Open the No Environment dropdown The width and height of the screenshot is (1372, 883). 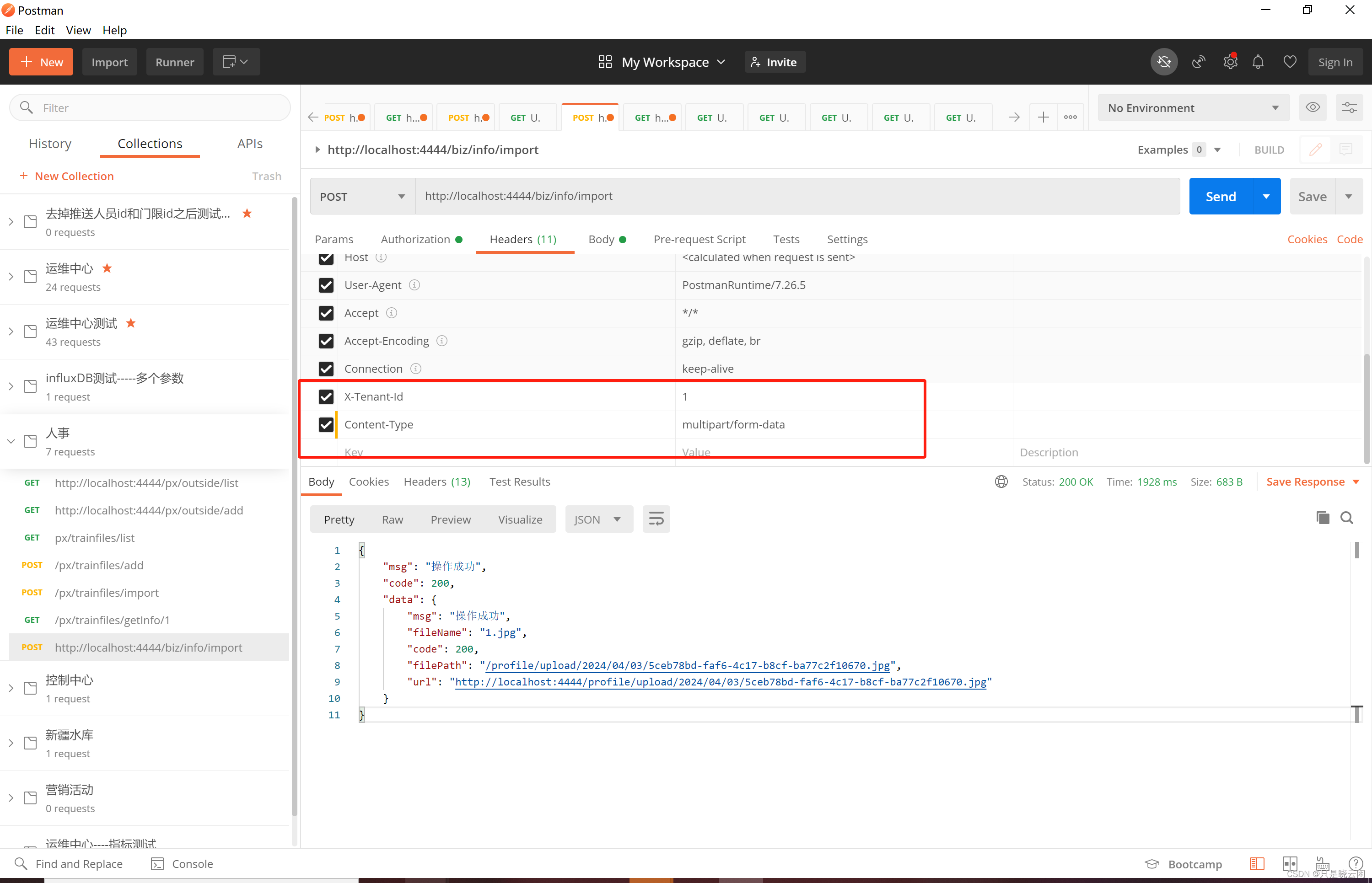[x=1193, y=108]
